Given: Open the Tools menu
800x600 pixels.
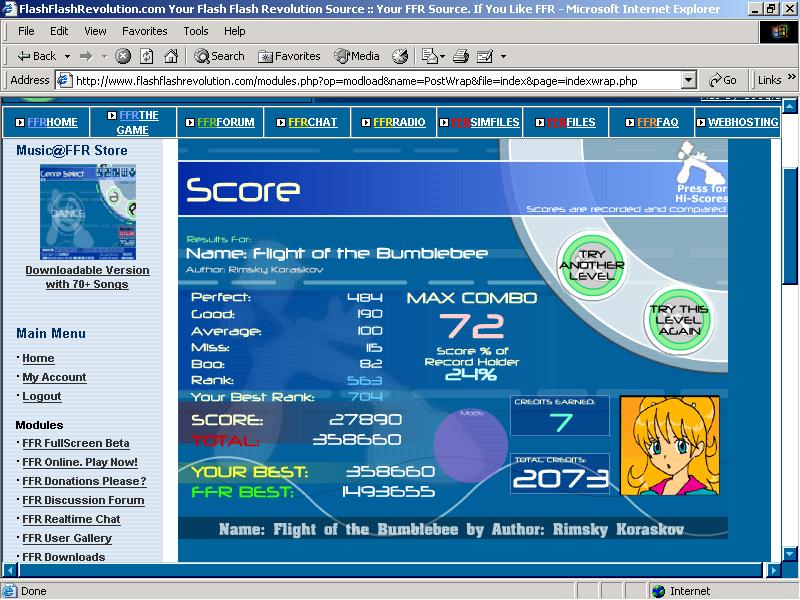Looking at the screenshot, I should click(196, 31).
